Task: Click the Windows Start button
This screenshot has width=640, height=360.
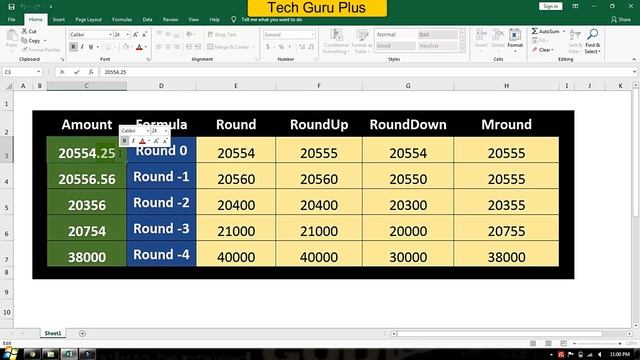Action: tap(10, 353)
